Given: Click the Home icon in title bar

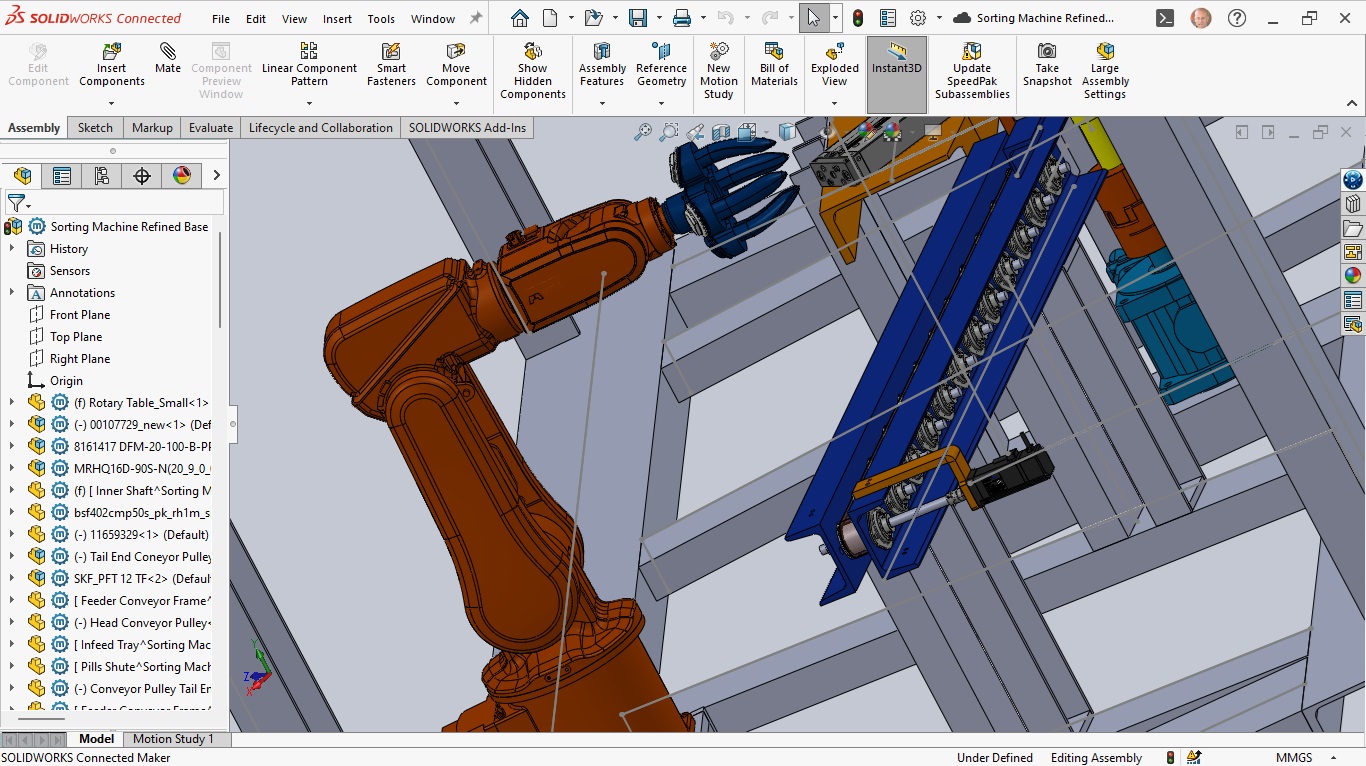Looking at the screenshot, I should click(520, 18).
